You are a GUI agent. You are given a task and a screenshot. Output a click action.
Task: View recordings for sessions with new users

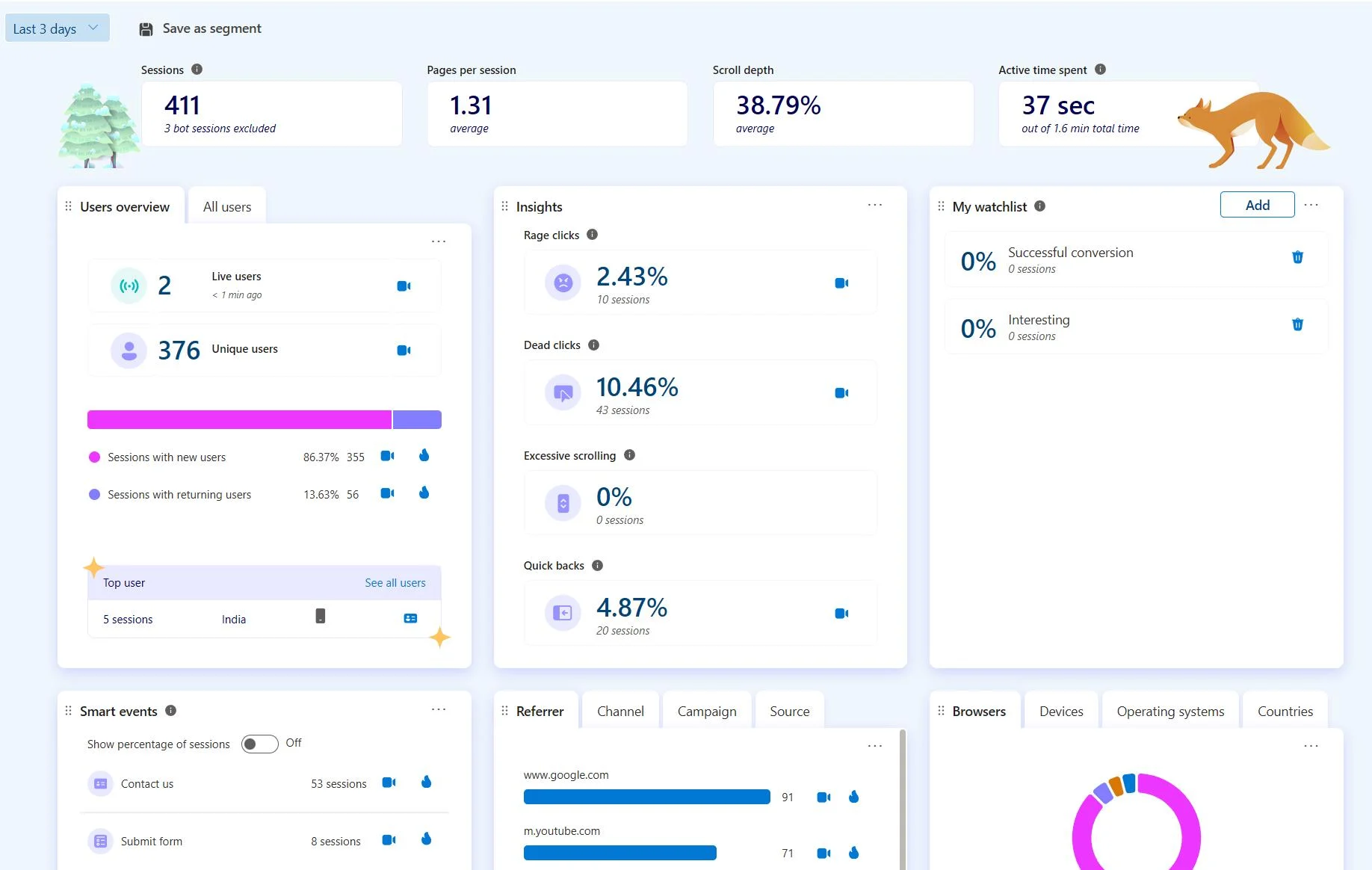tap(387, 456)
